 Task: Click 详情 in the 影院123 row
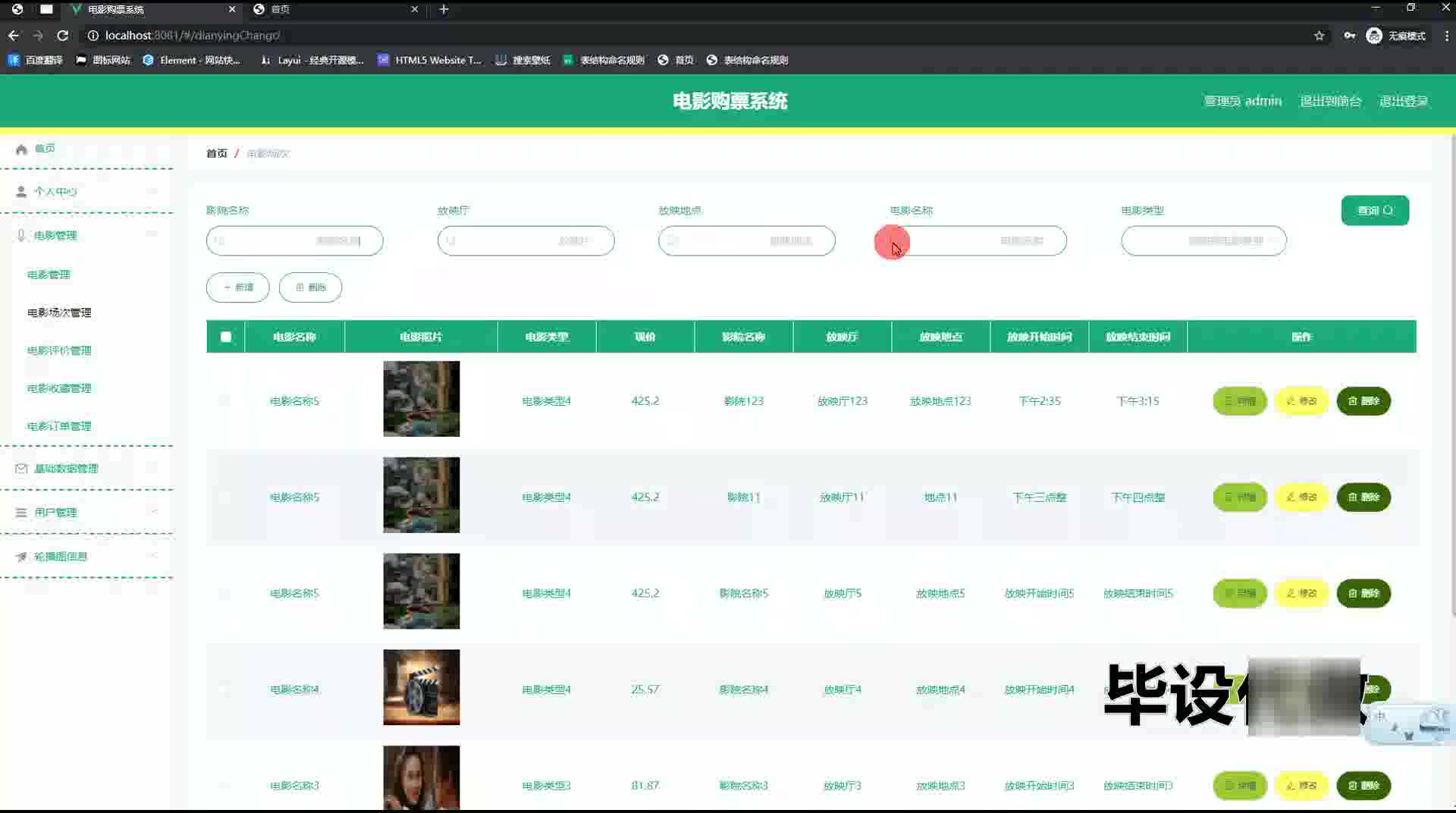[x=1240, y=401]
